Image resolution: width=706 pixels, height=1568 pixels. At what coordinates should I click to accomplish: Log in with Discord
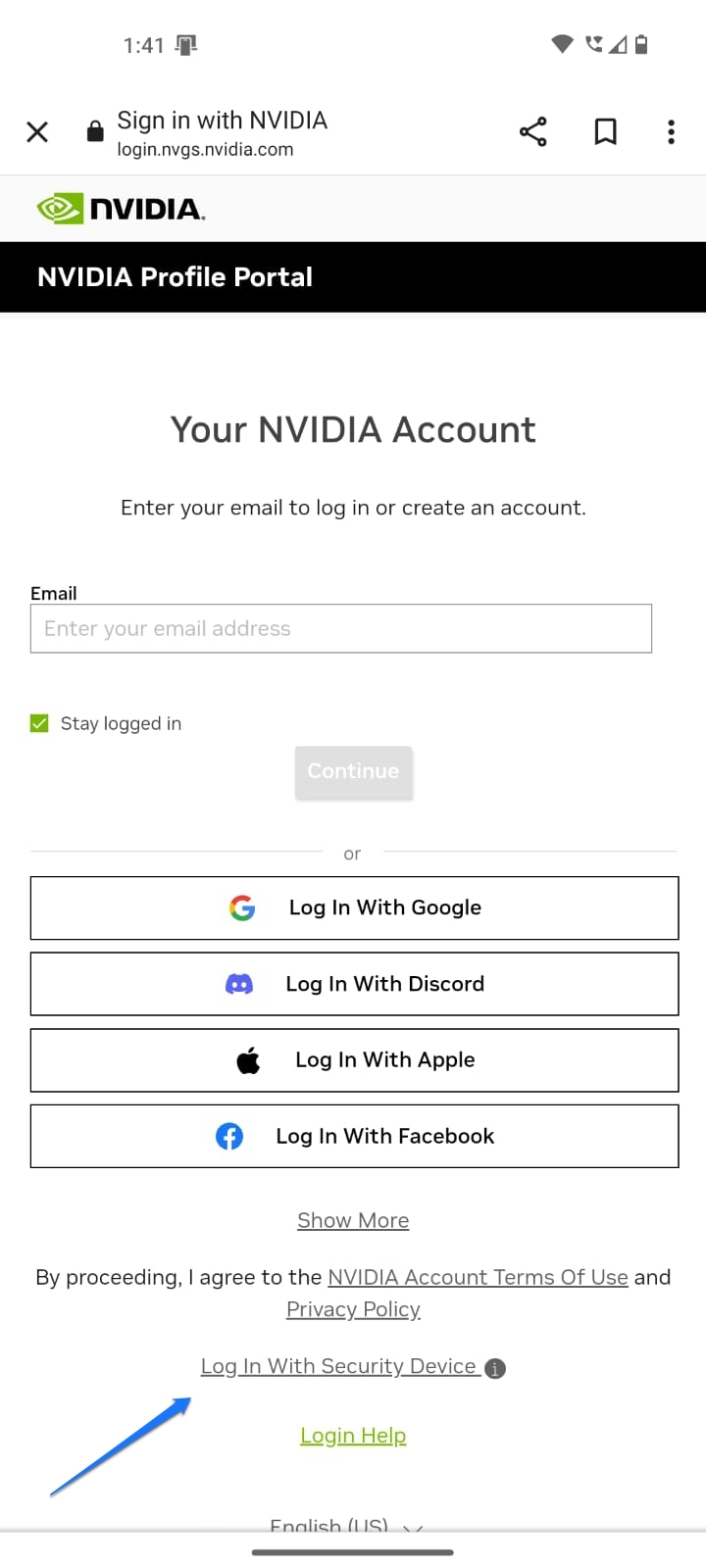click(x=354, y=984)
